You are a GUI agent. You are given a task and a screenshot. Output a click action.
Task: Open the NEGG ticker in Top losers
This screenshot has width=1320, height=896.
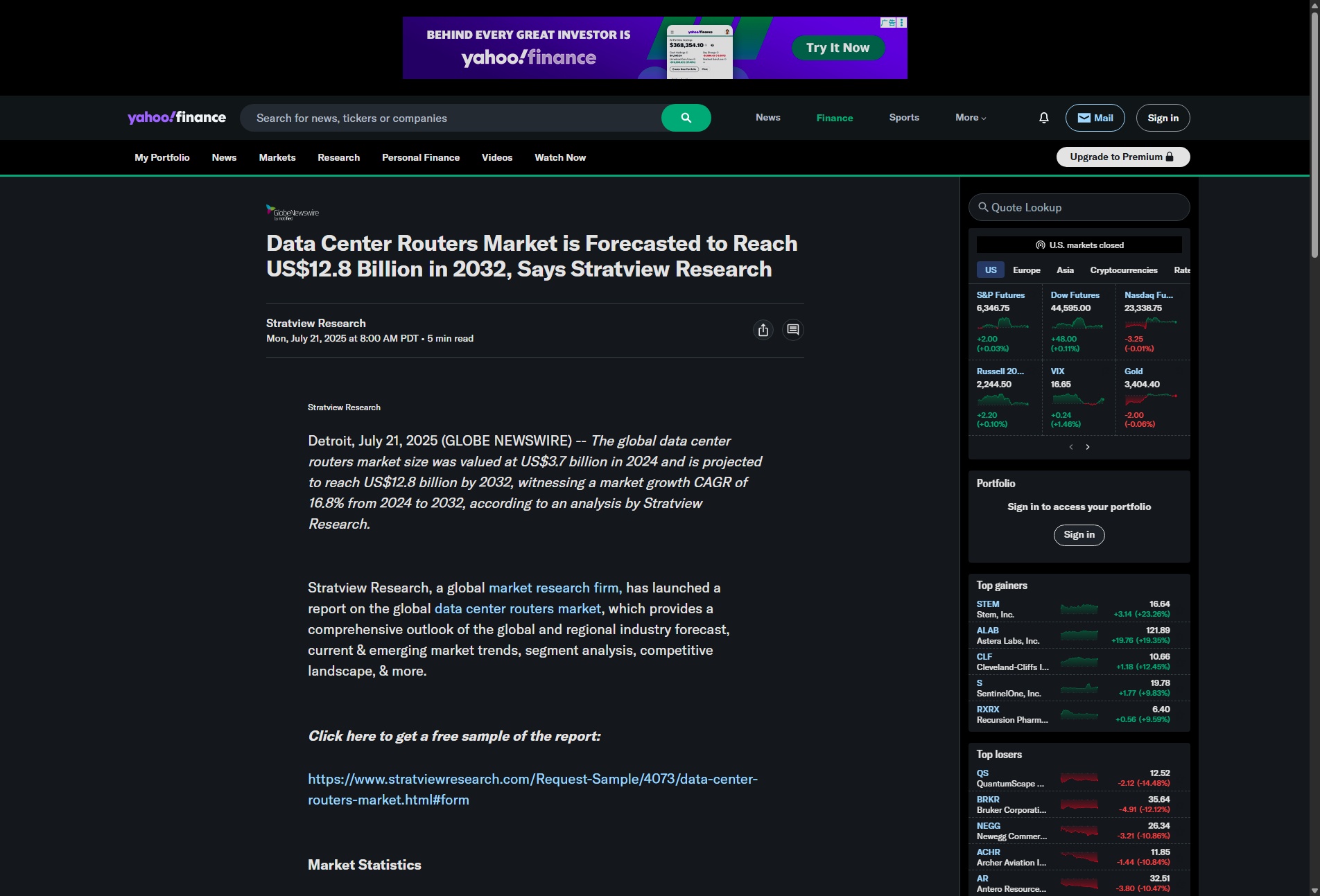pos(989,826)
